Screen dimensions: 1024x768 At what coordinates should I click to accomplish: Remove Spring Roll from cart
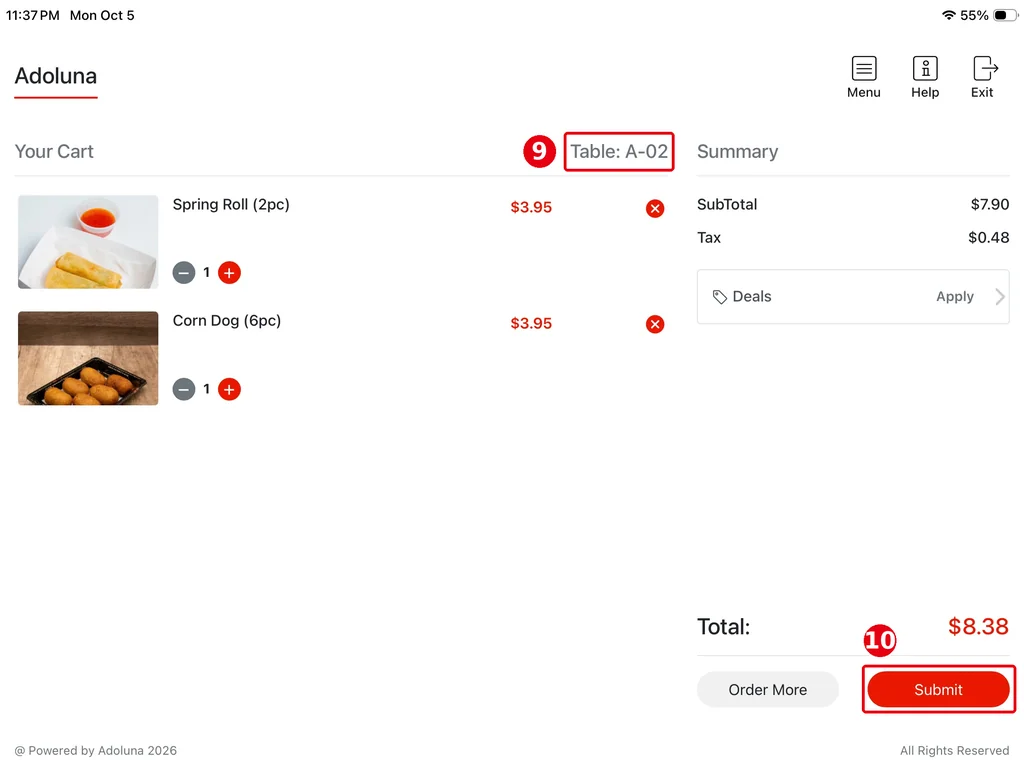[x=654, y=208]
